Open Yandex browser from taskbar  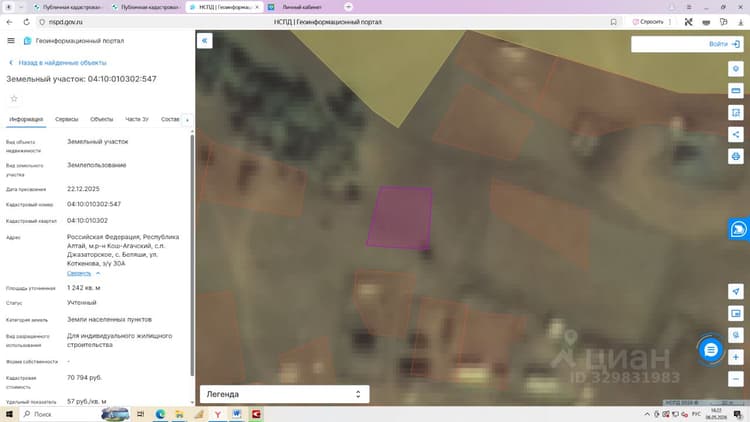coord(218,414)
